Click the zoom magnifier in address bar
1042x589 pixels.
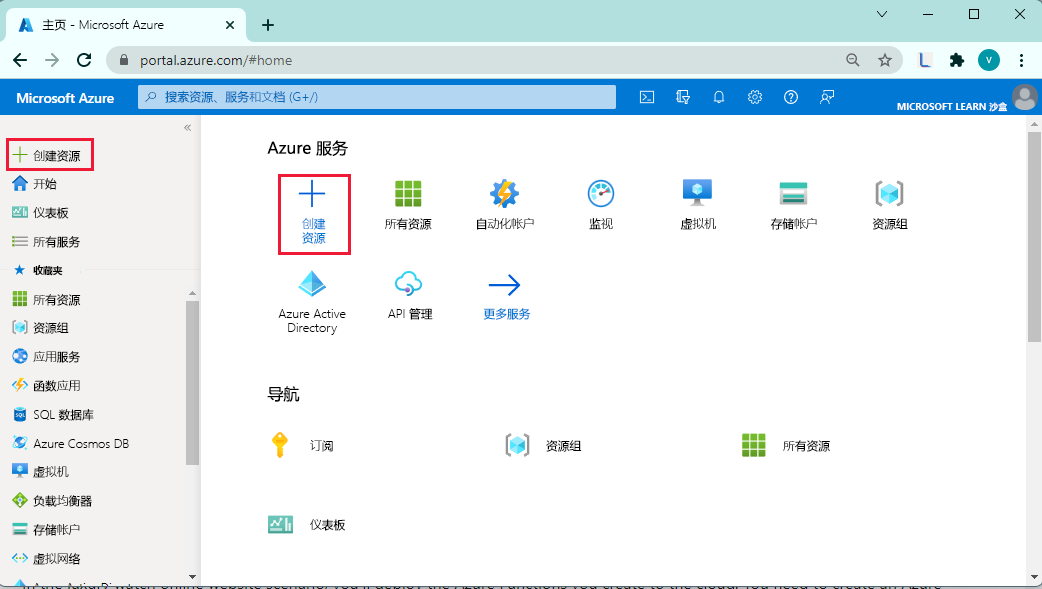point(853,60)
